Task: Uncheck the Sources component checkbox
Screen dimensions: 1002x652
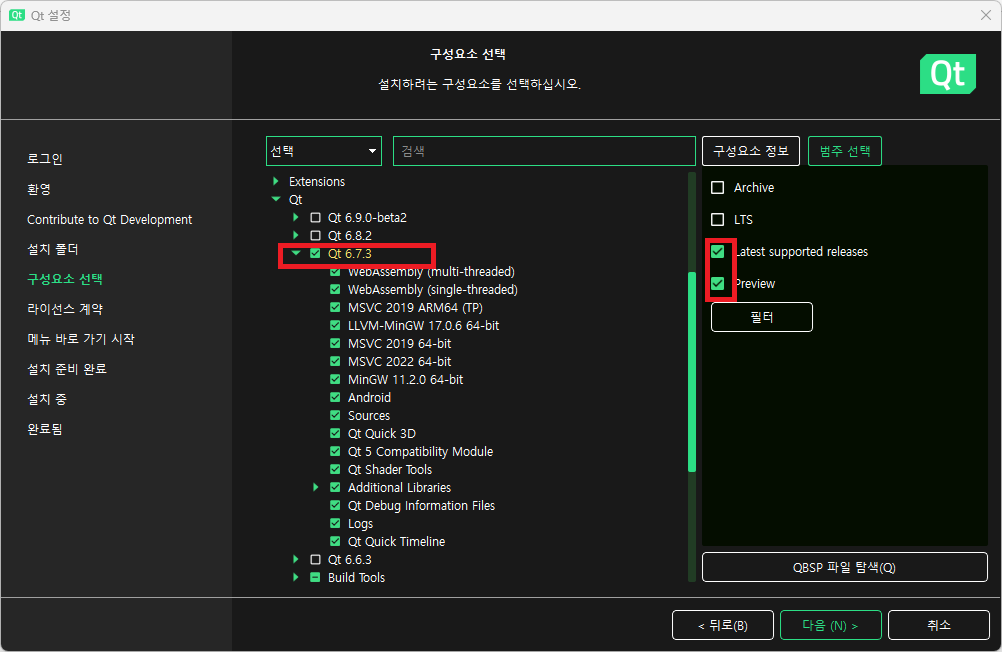Action: (x=335, y=415)
